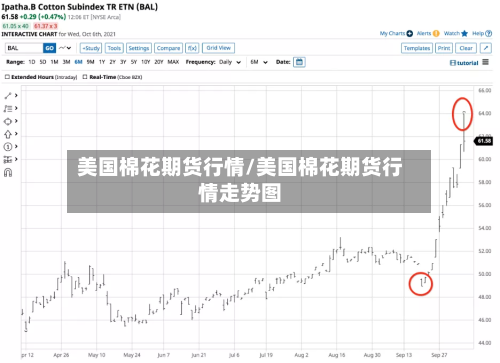
Task: Select the 3Y range
Action: 123,62
